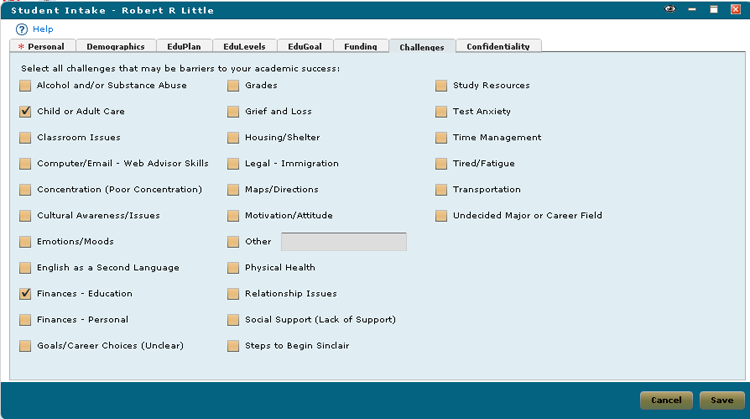Select Undecided Major or Career Field
The height and width of the screenshot is (419, 750).
click(441, 216)
